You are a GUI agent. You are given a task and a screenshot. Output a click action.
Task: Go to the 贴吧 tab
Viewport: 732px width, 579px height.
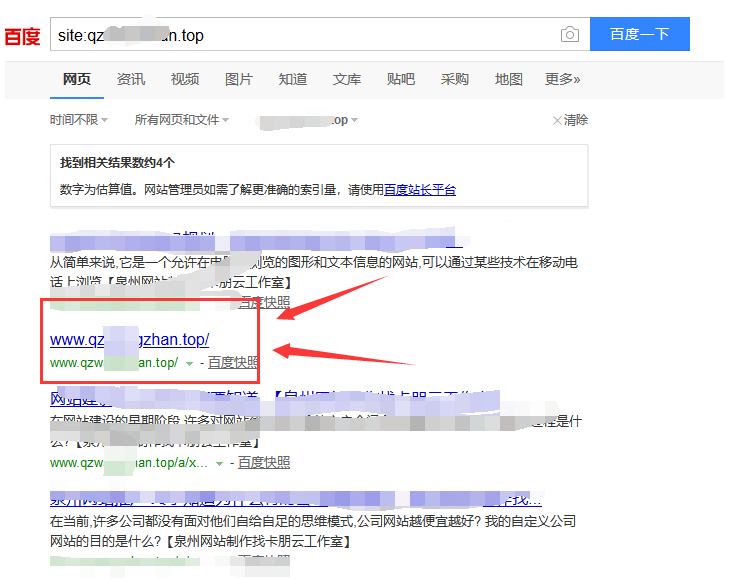[401, 79]
